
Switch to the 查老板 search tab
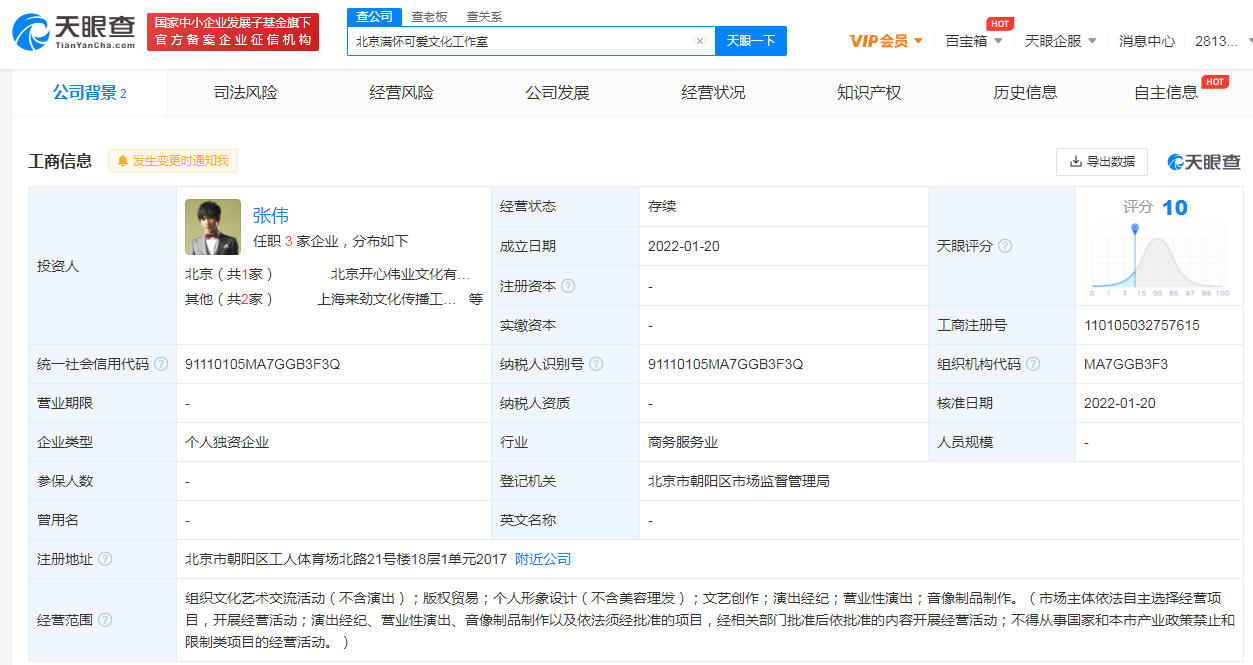[x=430, y=17]
